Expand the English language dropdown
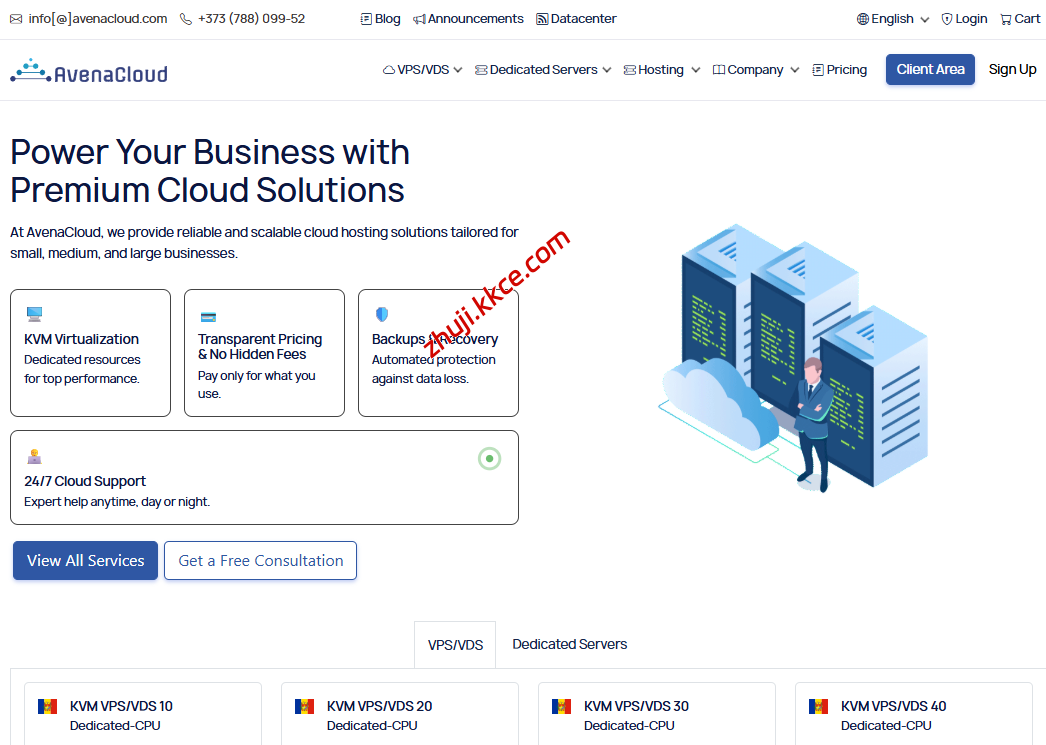The height and width of the screenshot is (745, 1046). 893,19
